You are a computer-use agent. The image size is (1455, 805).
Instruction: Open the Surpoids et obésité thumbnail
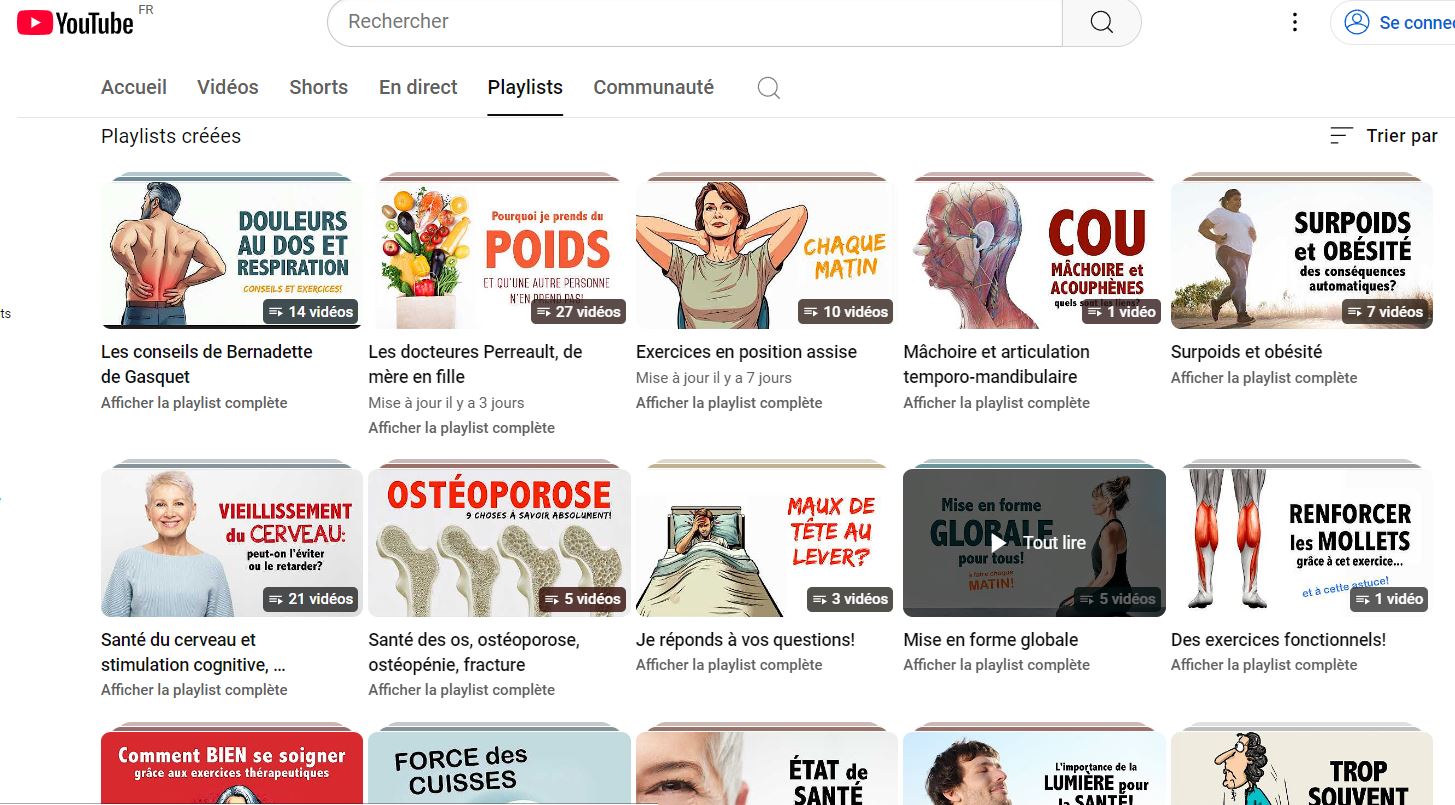click(1302, 255)
